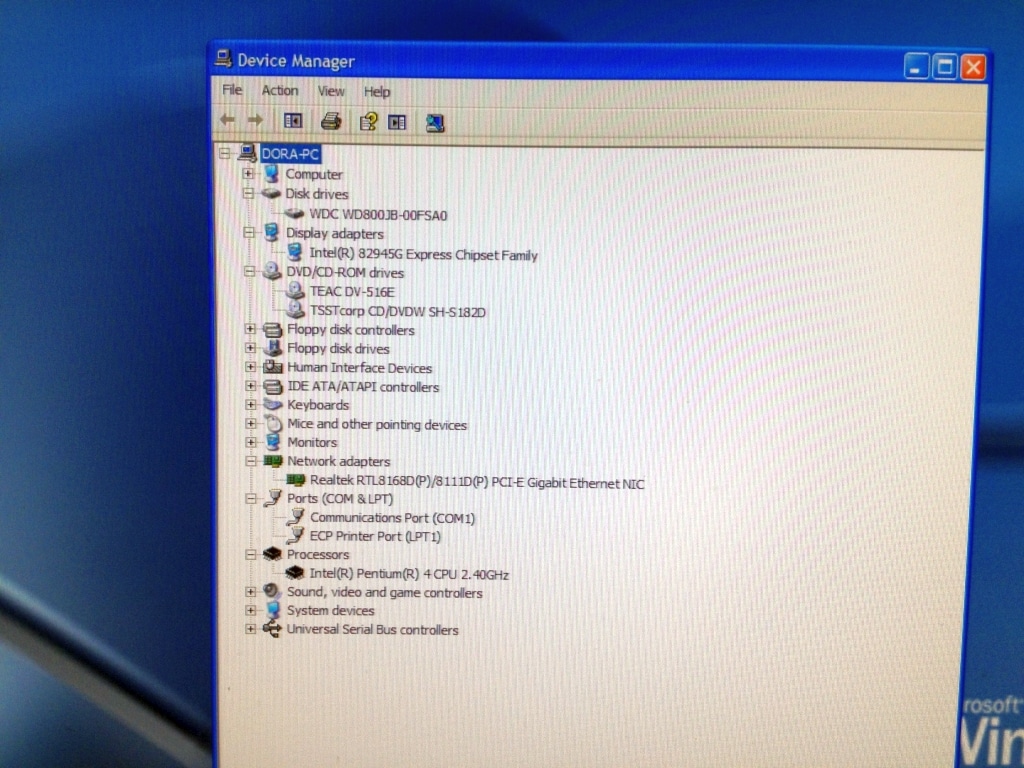Click the Universal Serial Bus controllers icon
Screen dimensions: 1024x768
[272, 629]
